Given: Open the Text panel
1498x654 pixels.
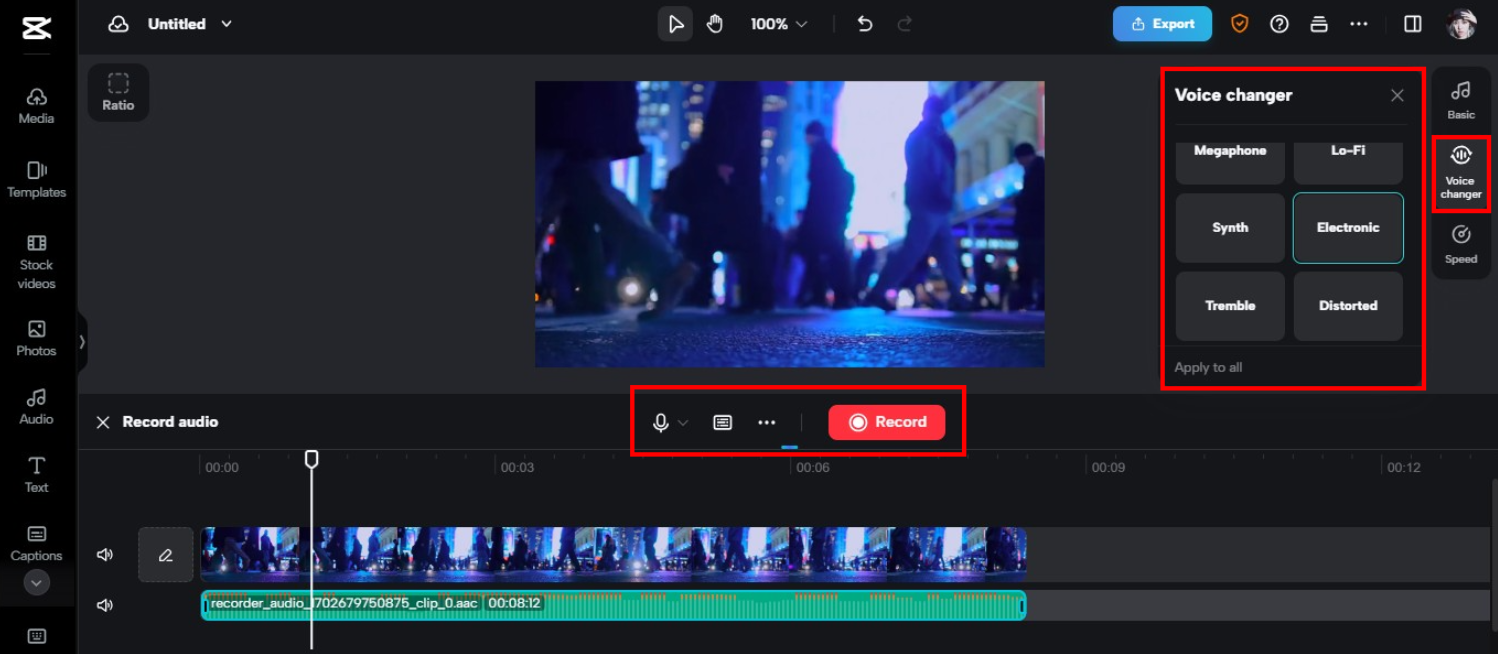Looking at the screenshot, I should [x=36, y=473].
